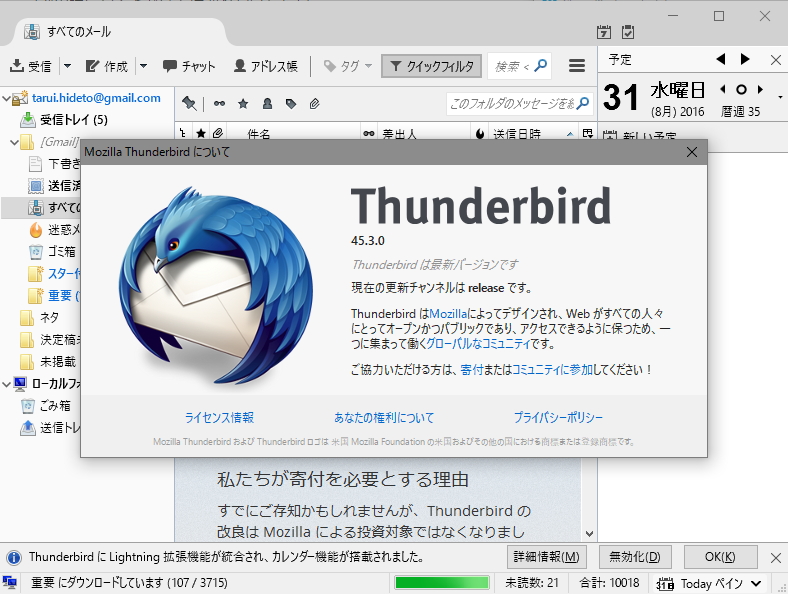
Task: Select the 下書き drafts folder icon
Action: [x=35, y=164]
